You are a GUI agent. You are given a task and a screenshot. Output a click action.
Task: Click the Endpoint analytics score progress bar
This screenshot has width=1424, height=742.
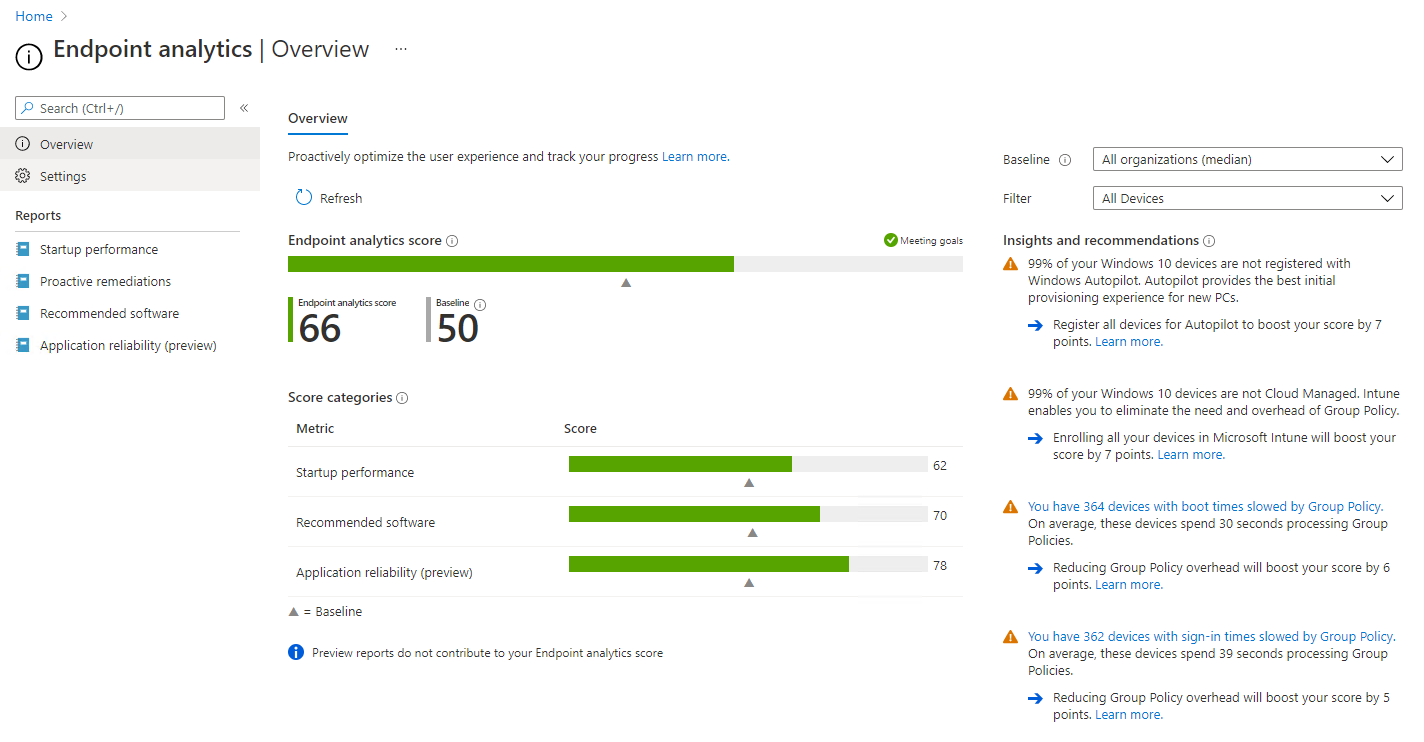[x=624, y=264]
